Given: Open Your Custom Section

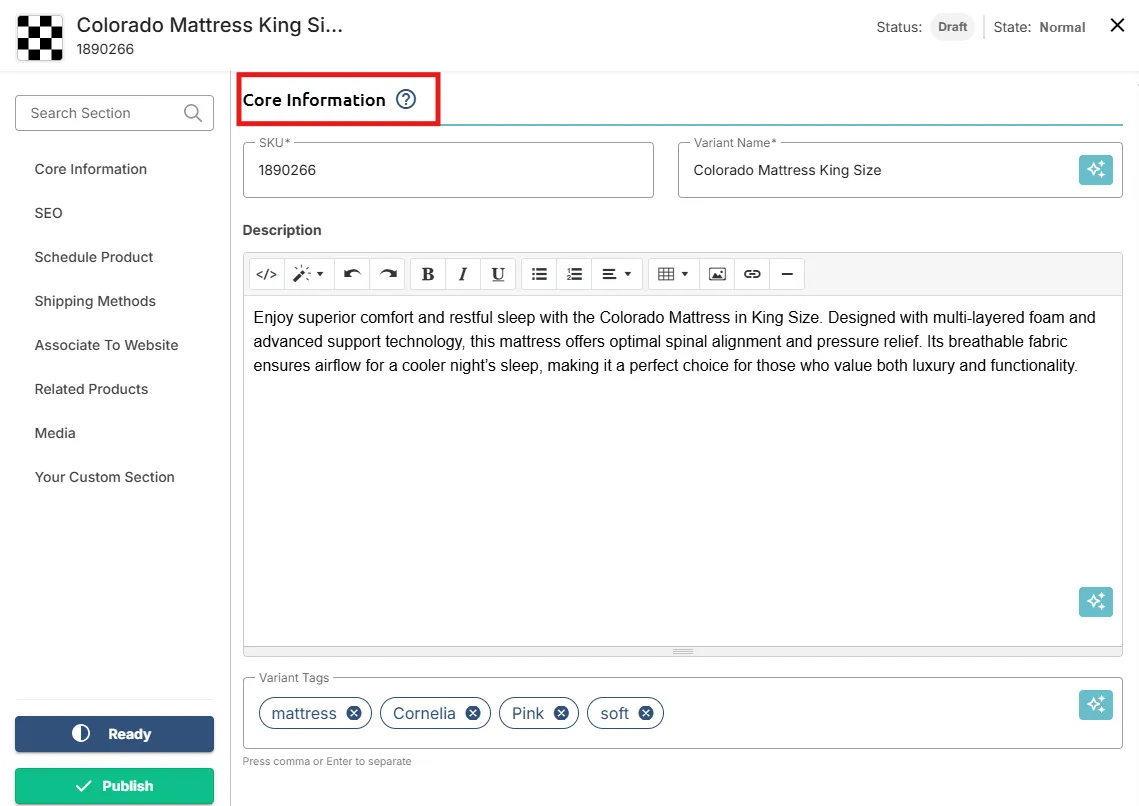Looking at the screenshot, I should click(105, 477).
